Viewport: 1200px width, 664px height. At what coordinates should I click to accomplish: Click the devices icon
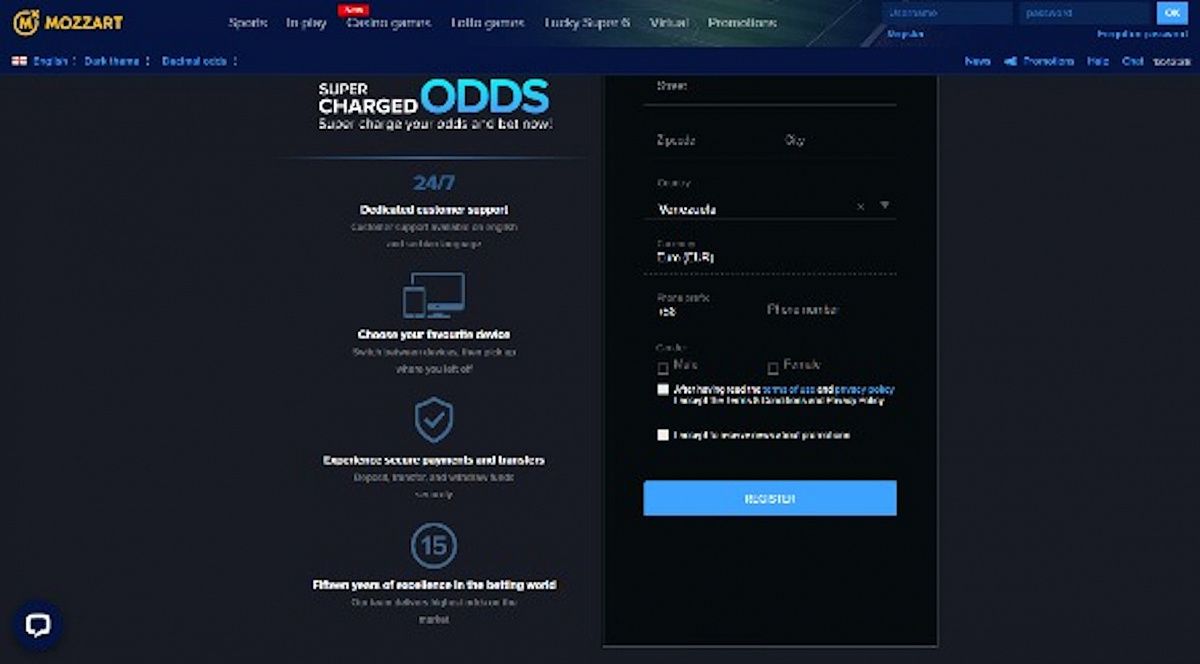(x=434, y=296)
